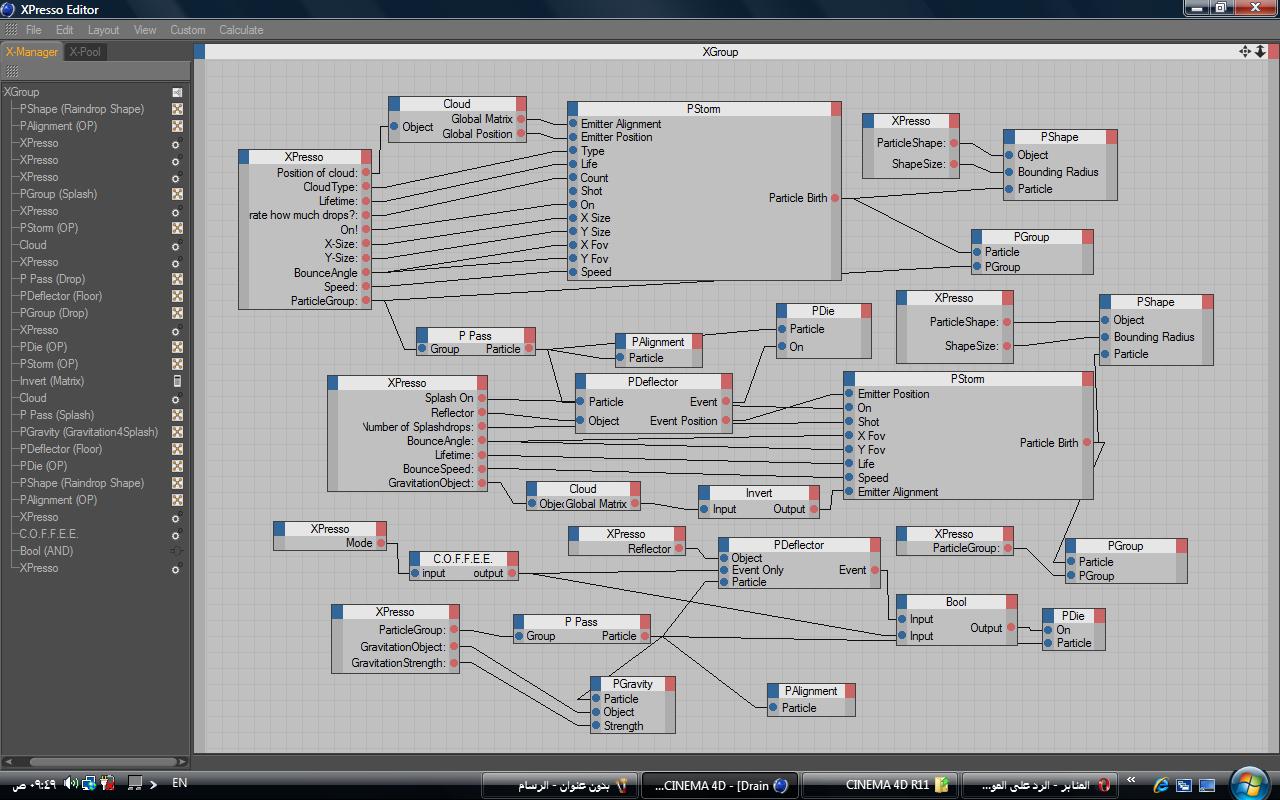
Task: Open inputs menu via Bool blue corner
Action: 901,602
